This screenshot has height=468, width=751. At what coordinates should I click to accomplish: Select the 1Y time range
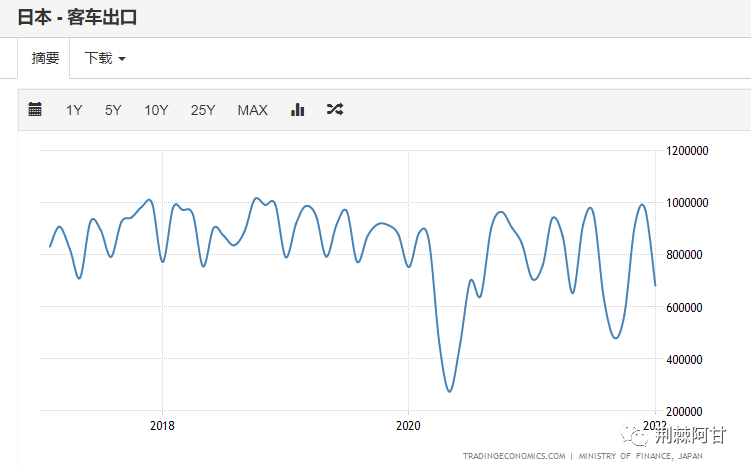[74, 110]
